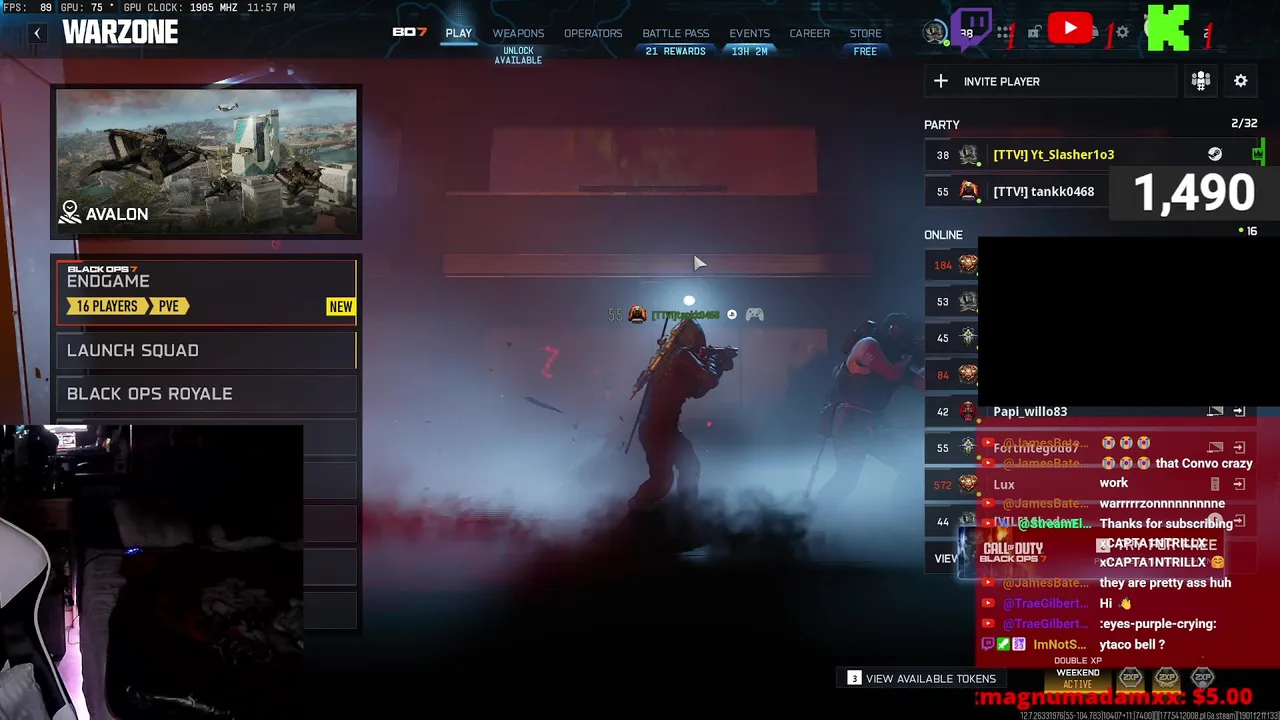The height and width of the screenshot is (720, 1280).
Task: Click the ONLINE section header
Action: coord(943,235)
